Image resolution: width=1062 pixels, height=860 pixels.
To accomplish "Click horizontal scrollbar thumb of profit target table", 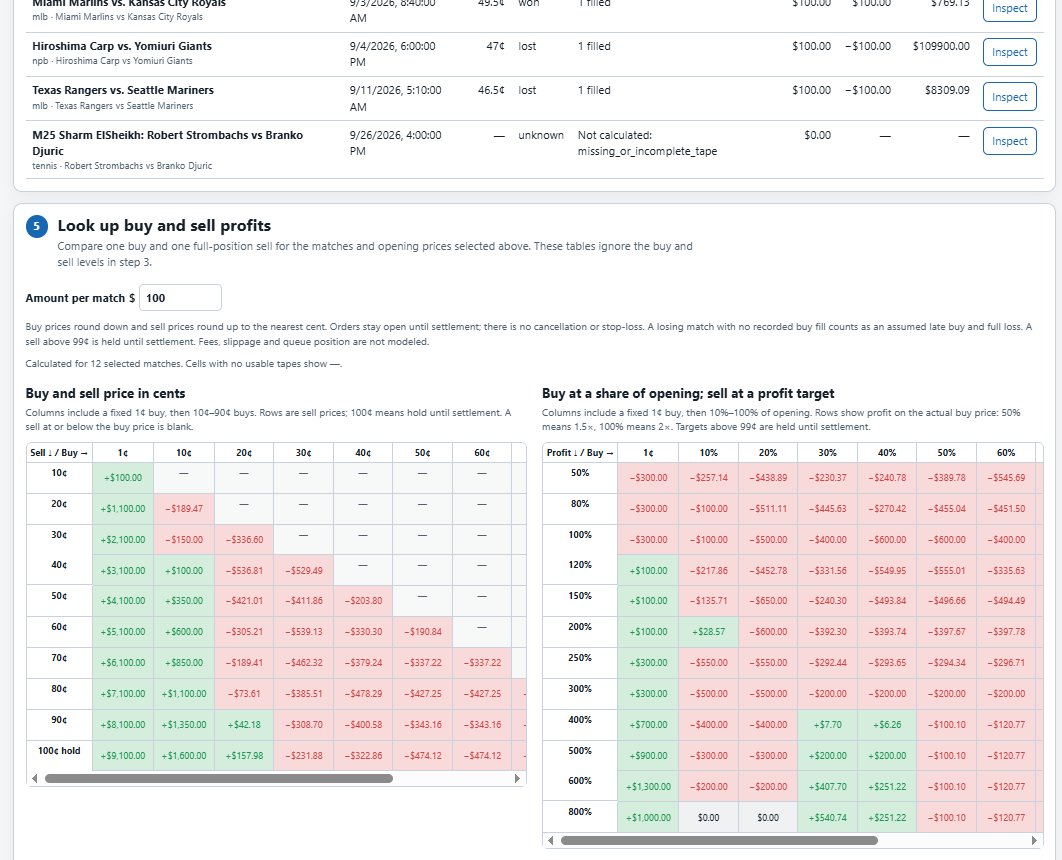I will (719, 840).
